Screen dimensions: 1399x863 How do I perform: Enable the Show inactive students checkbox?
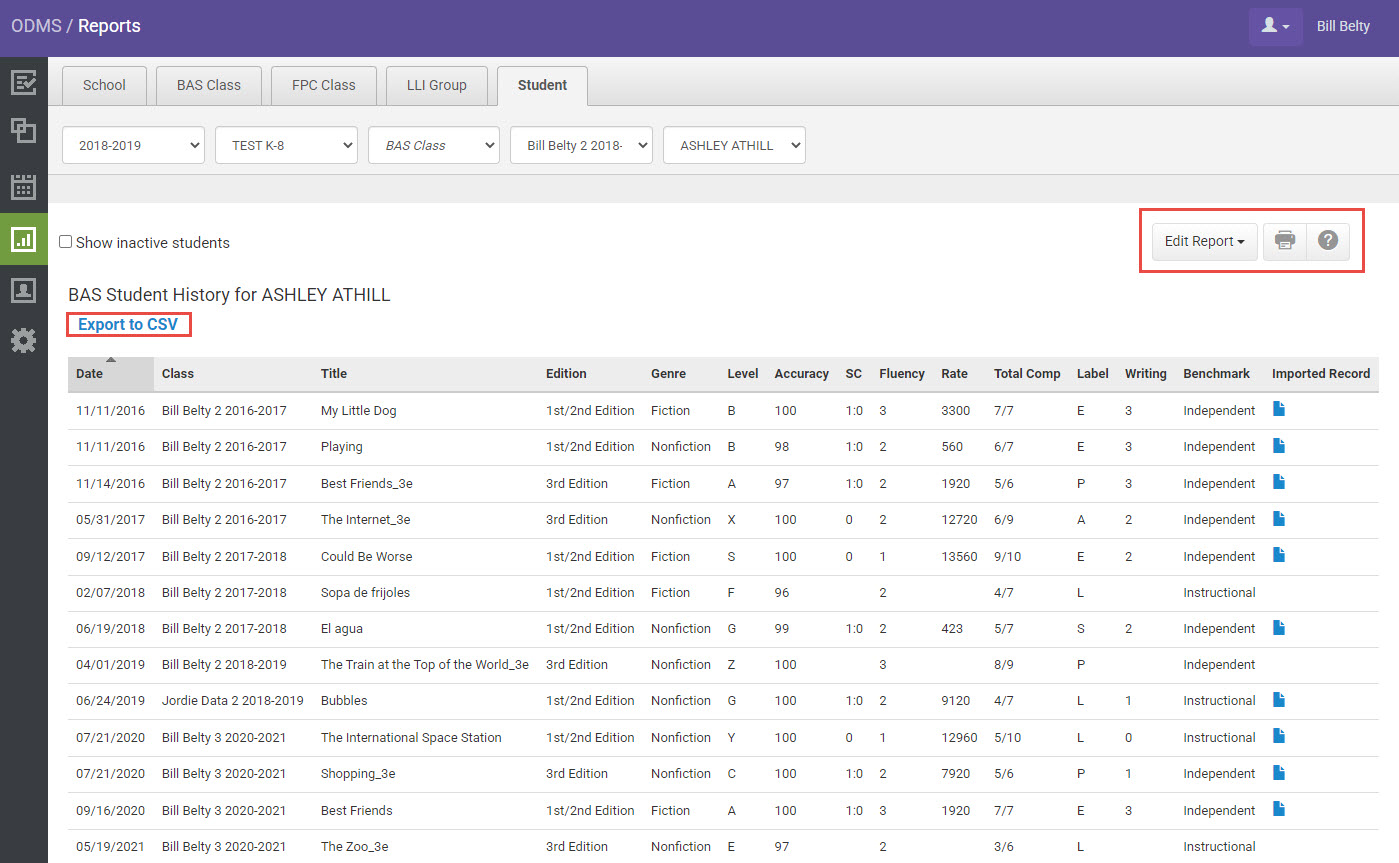pos(66,242)
